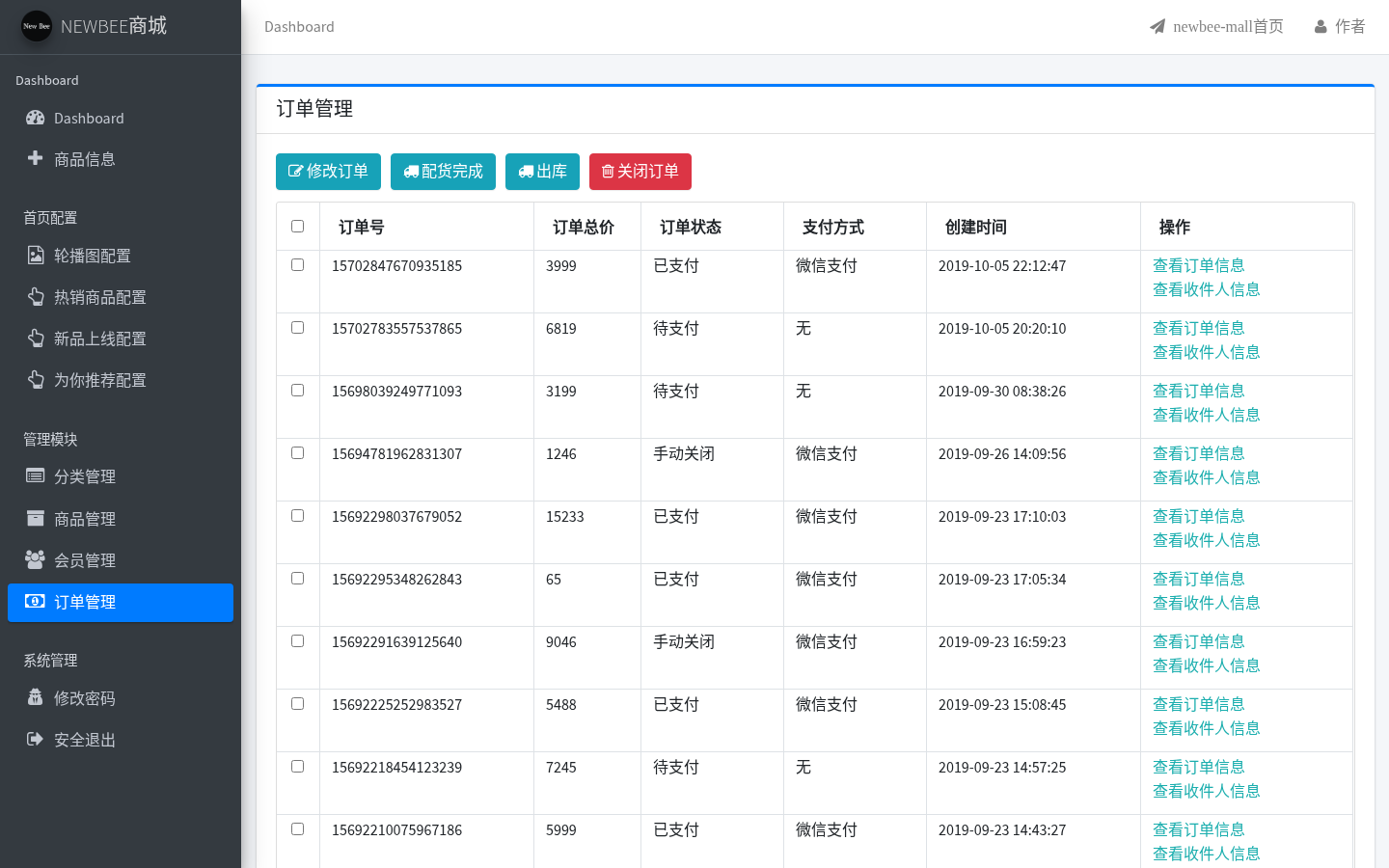Screen dimensions: 1389x868
Task: Select checkbox for order 15698039249771093
Action: (297, 390)
